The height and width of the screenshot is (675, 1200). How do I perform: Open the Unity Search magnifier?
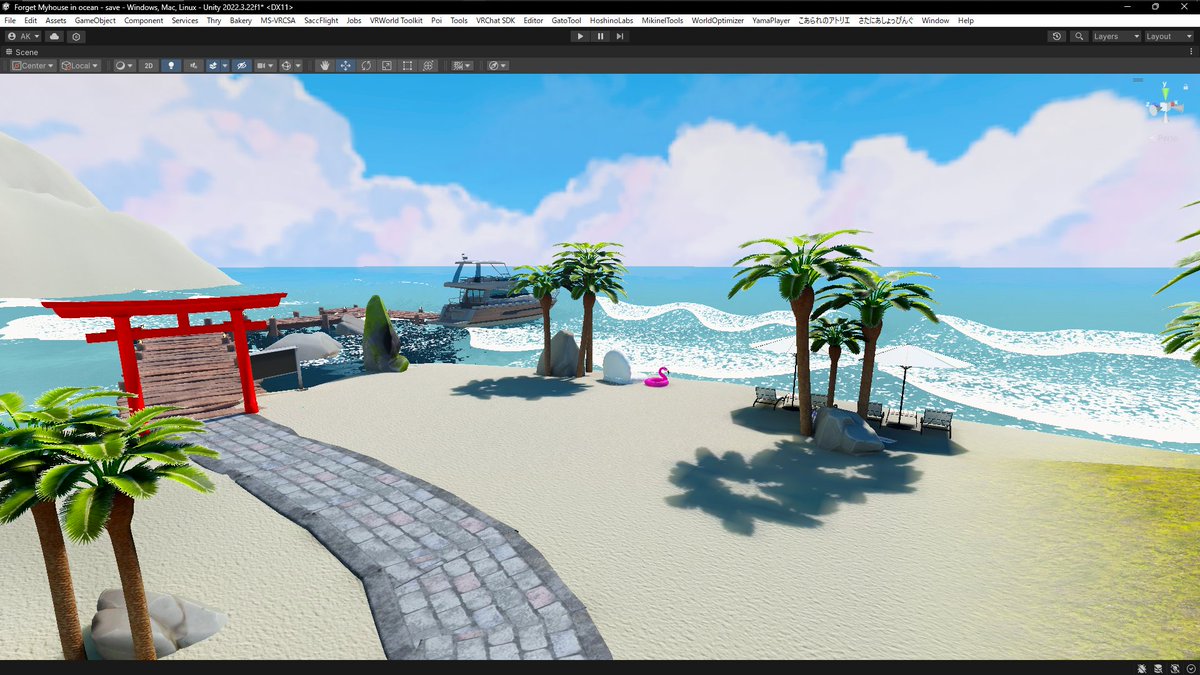click(1079, 36)
